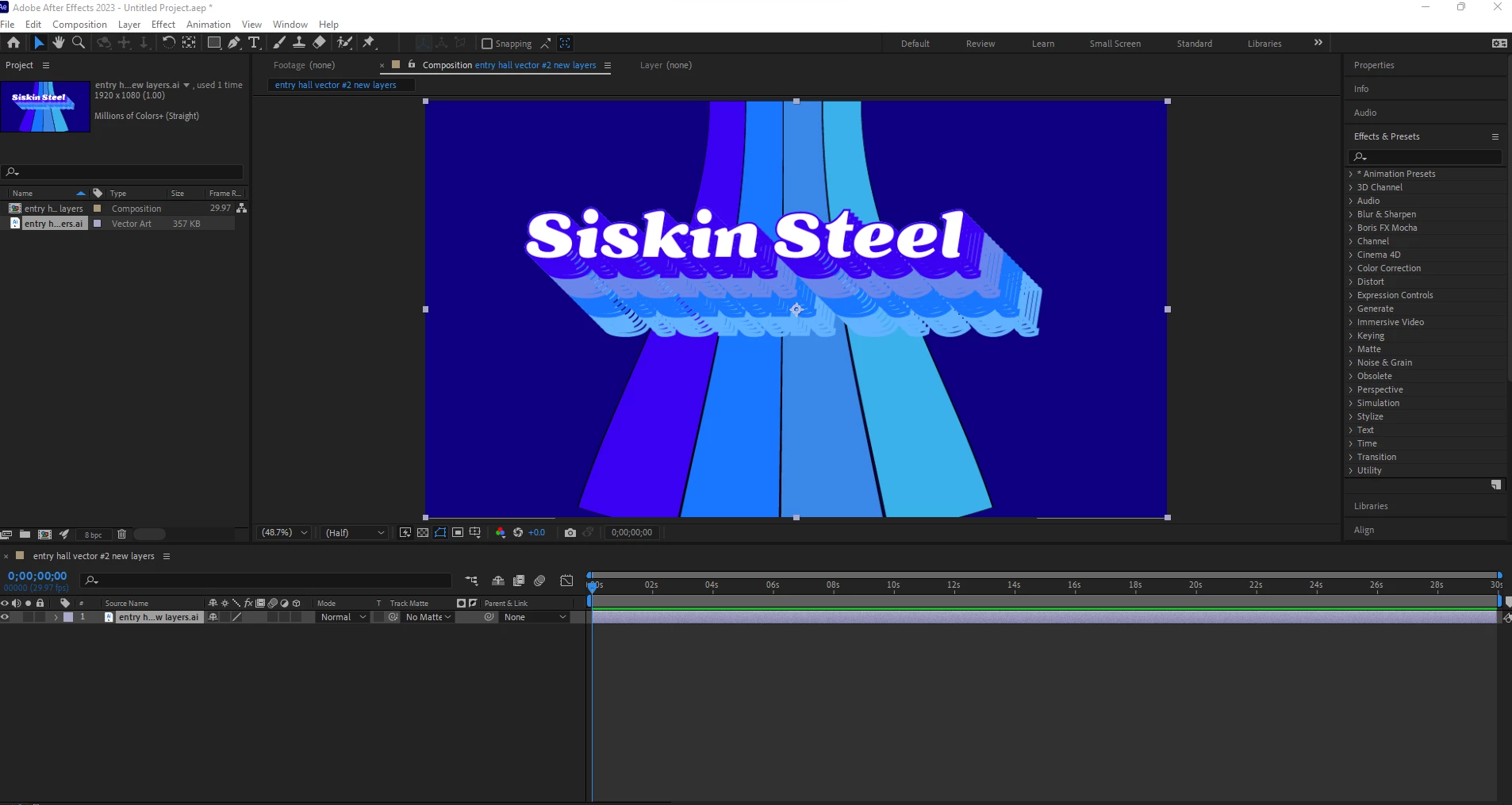Hide layer 1 using its eye toggle
The width and height of the screenshot is (1512, 805).
tap(5, 617)
